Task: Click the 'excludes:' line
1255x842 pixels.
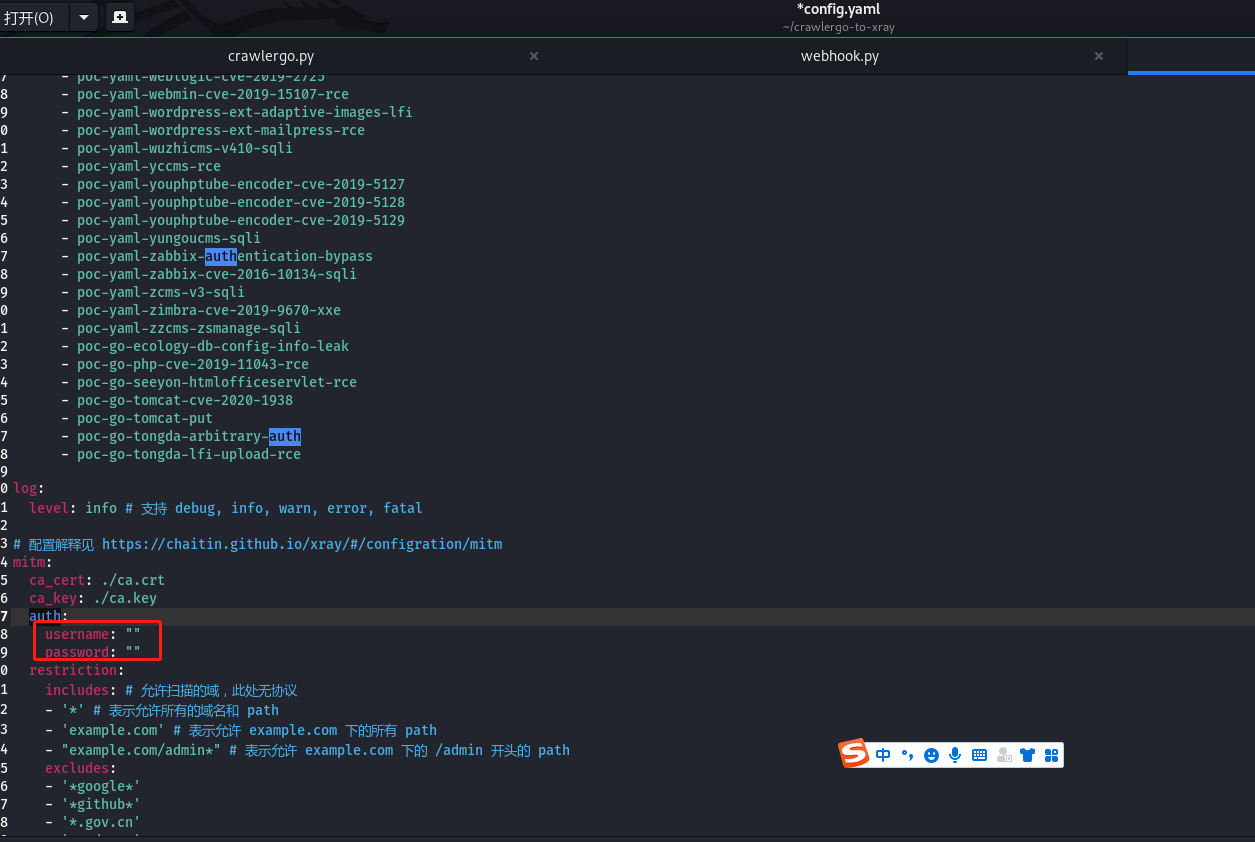Action: click(81, 768)
